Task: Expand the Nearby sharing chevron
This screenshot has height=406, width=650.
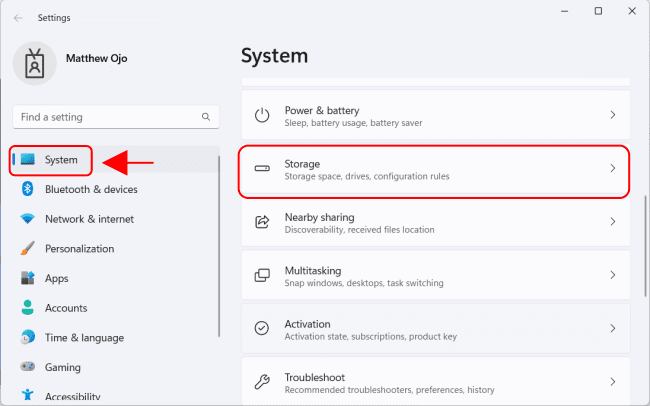Action: pyautogui.click(x=613, y=222)
